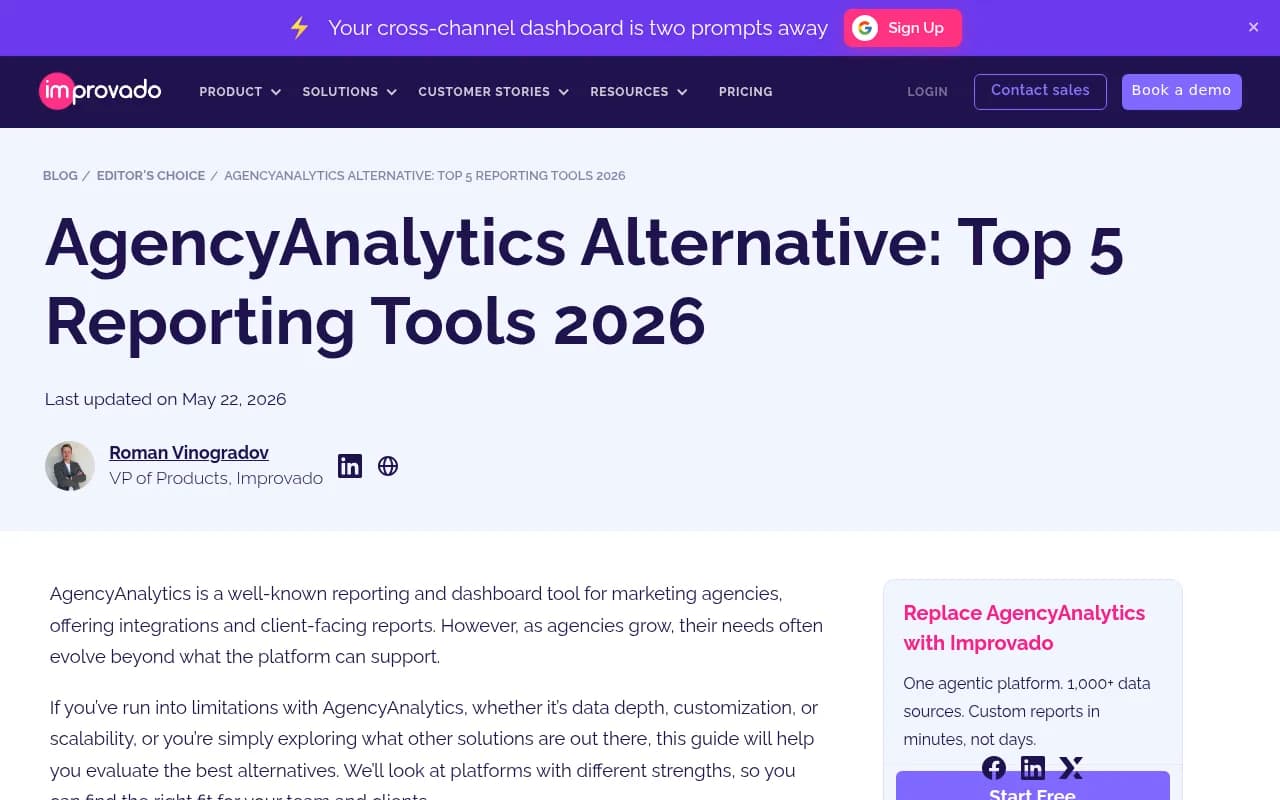This screenshot has width=1280, height=800.
Task: Click the lightning bolt icon in banner
Action: pos(299,28)
